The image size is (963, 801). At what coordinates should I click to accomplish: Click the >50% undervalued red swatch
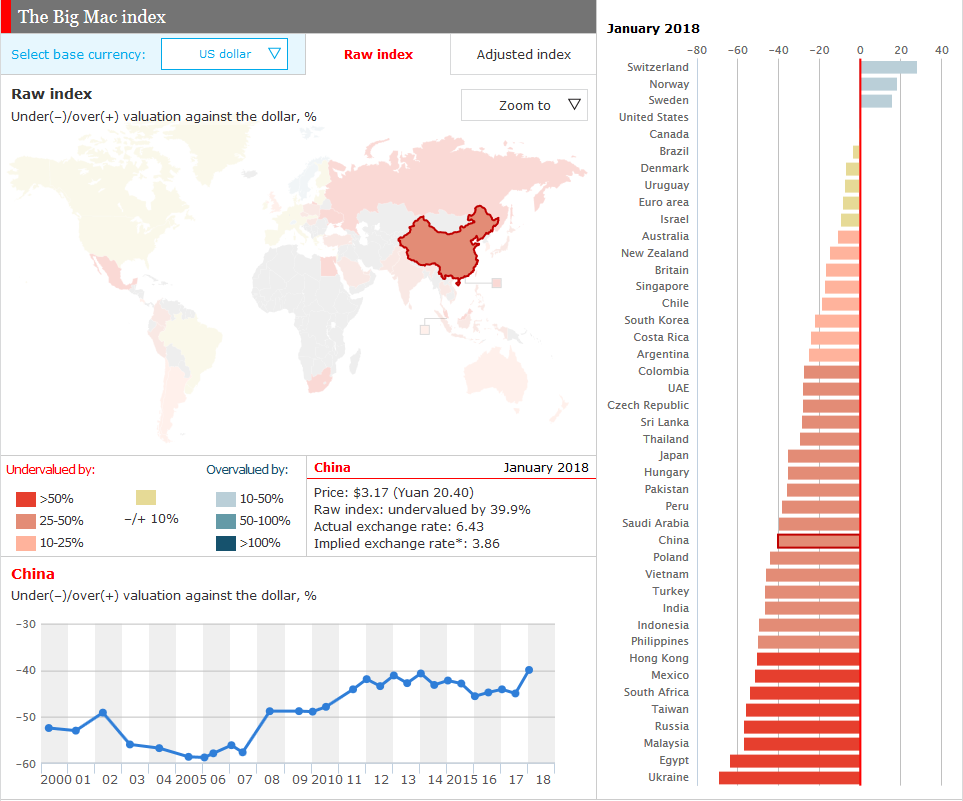click(26, 499)
